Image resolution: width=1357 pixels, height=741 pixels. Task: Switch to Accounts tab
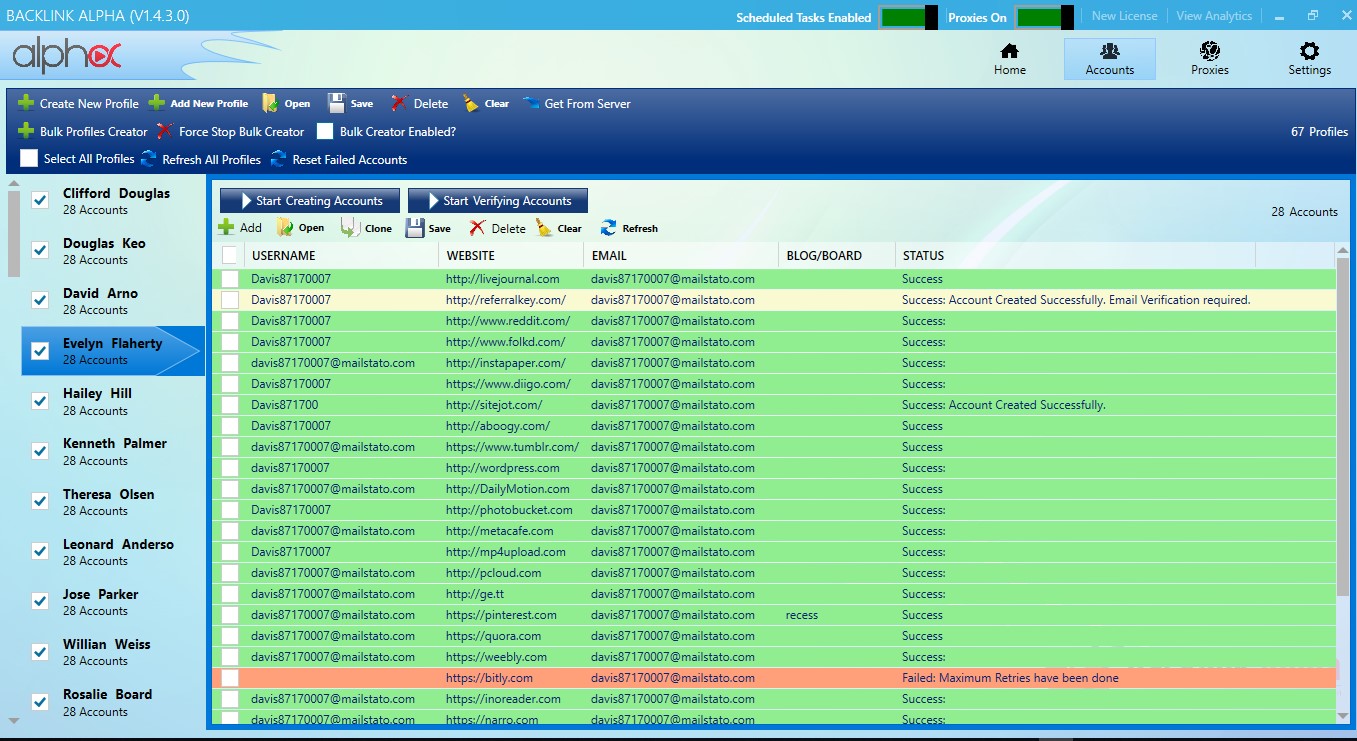(1110, 59)
